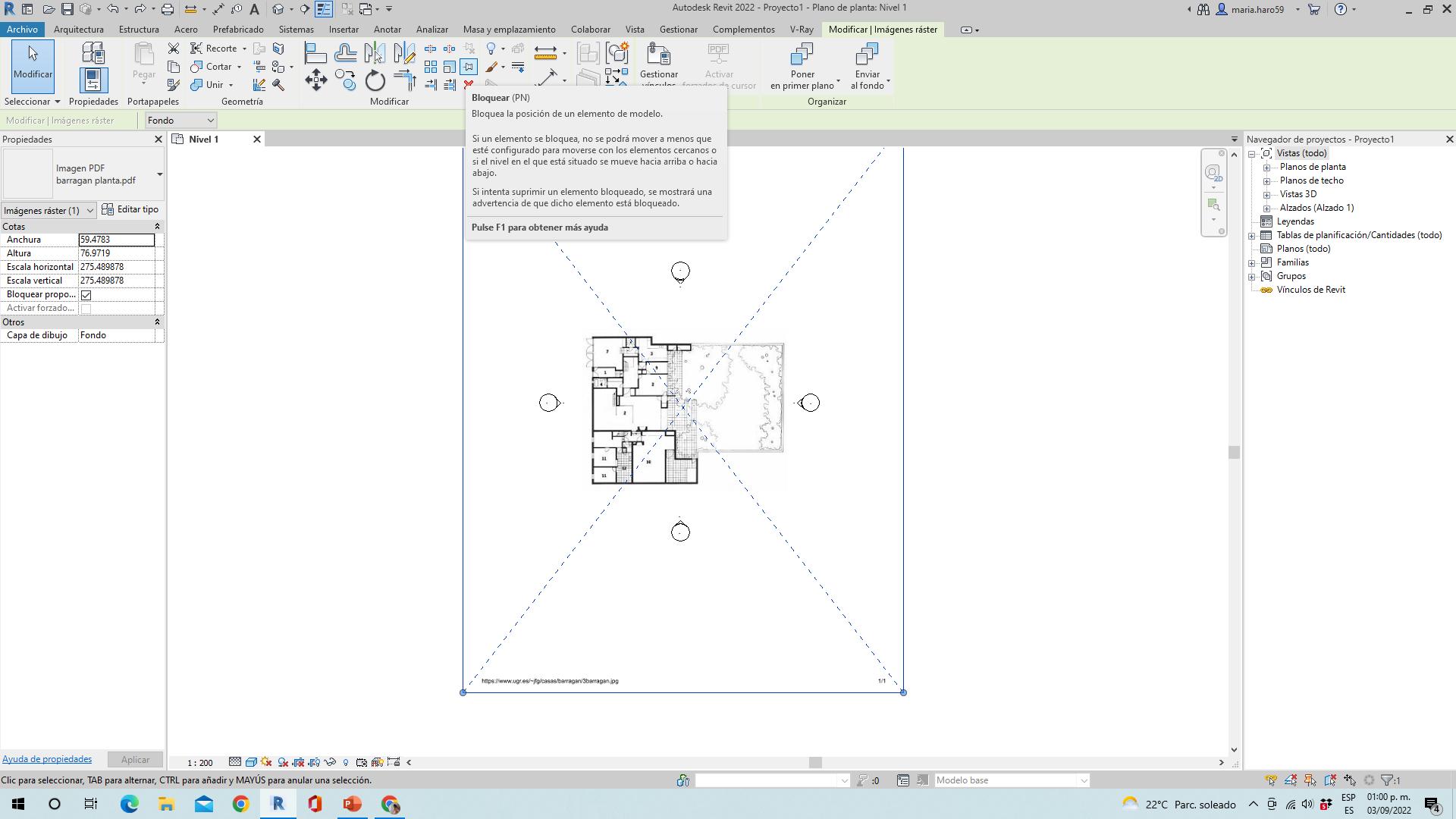Toggle sun path icon in view bar
The height and width of the screenshot is (819, 1456).
(x=266, y=762)
